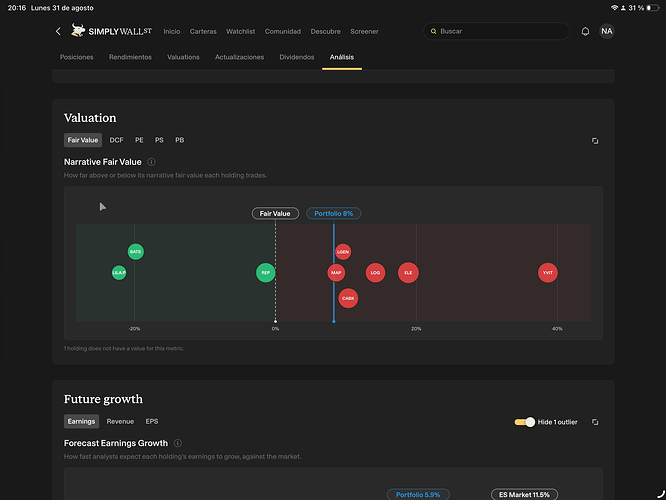The width and height of the screenshot is (666, 500).
Task: Click the search magnifier icon
Action: pos(433,31)
